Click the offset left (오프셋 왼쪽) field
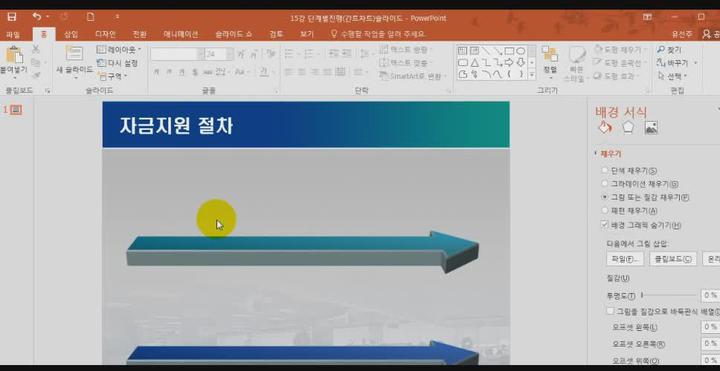Screen dimensions: 720x371 click(x=710, y=326)
